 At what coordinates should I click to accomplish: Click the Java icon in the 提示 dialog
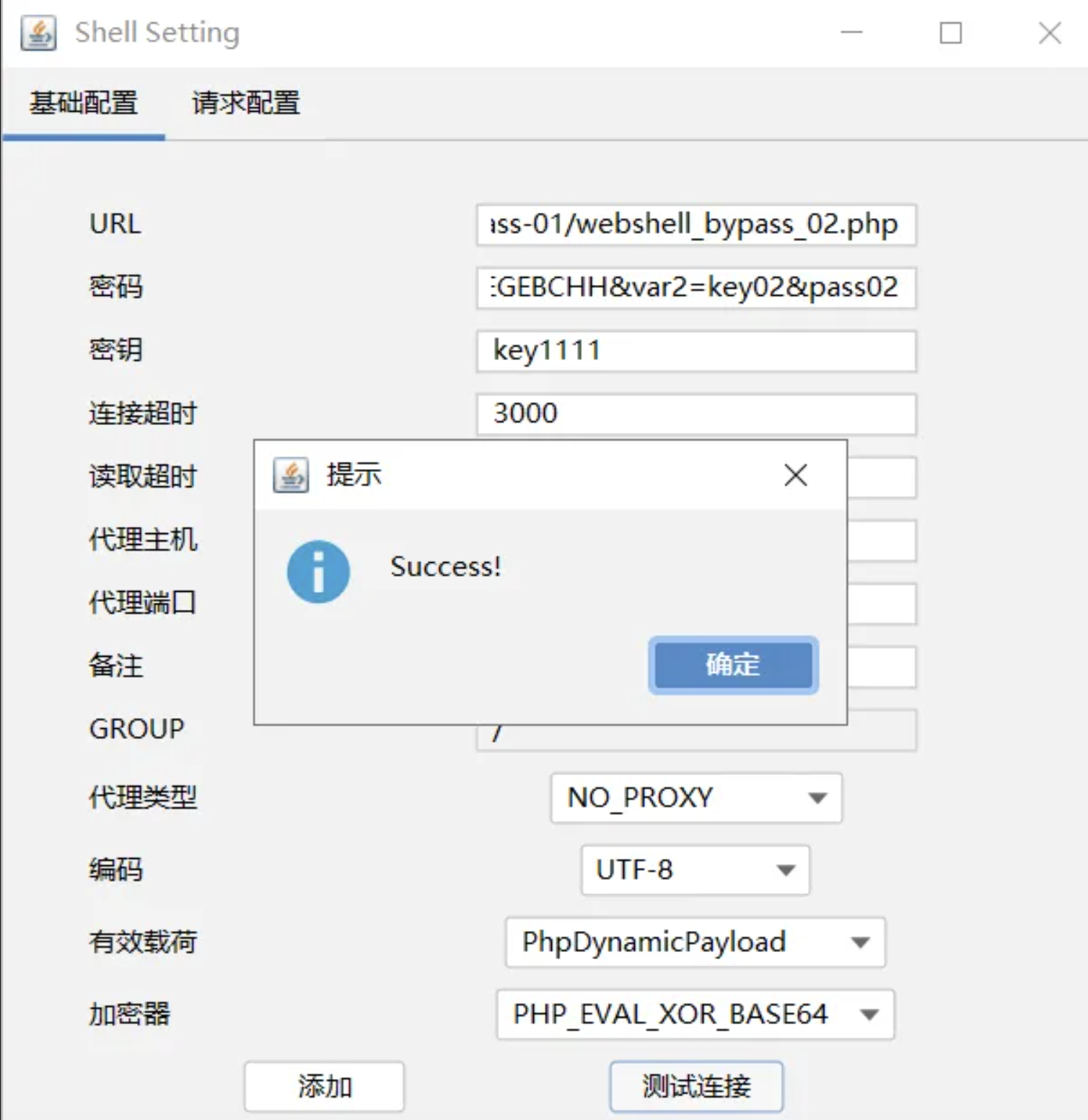pyautogui.click(x=291, y=476)
